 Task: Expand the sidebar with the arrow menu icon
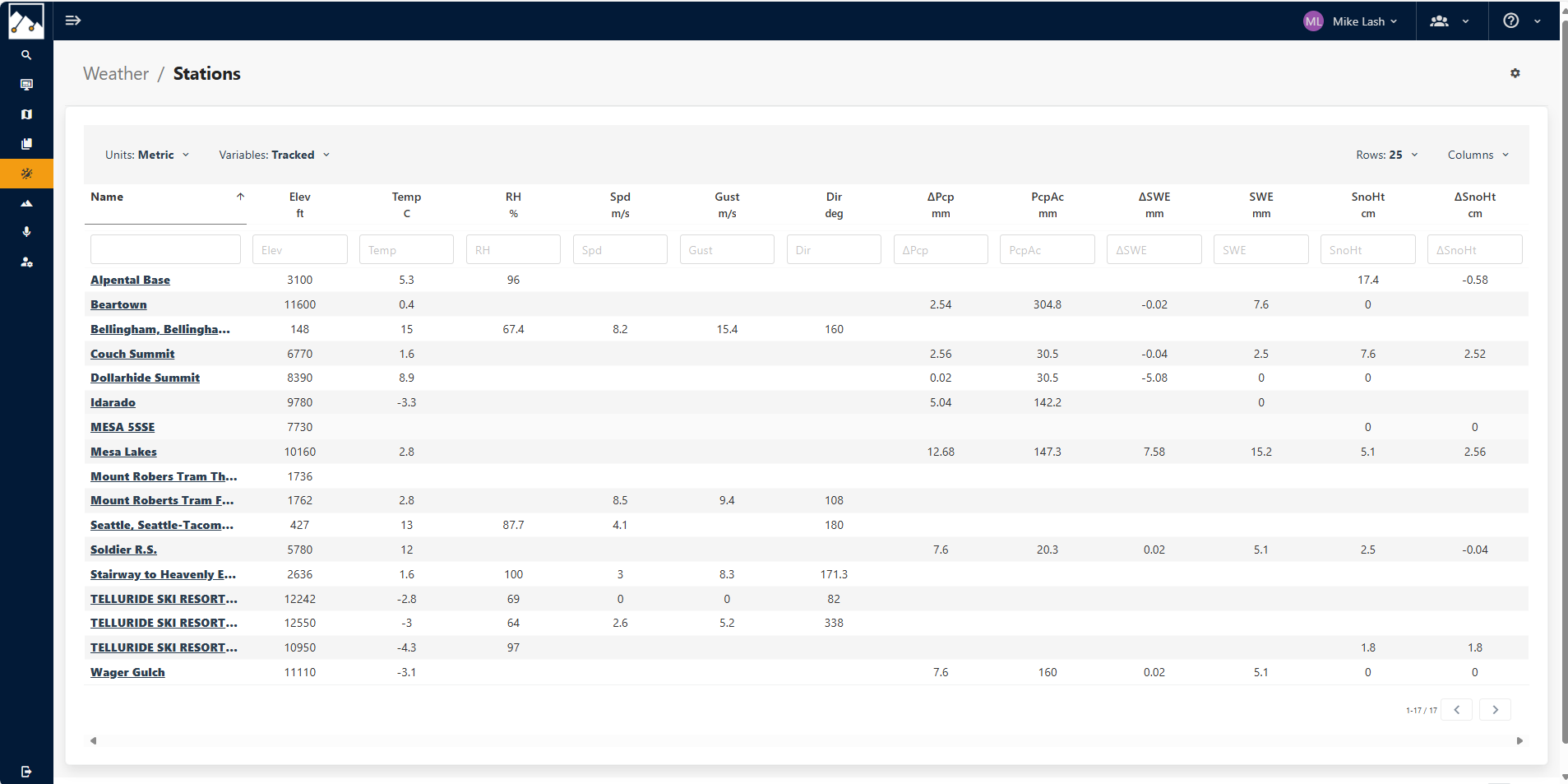73,21
